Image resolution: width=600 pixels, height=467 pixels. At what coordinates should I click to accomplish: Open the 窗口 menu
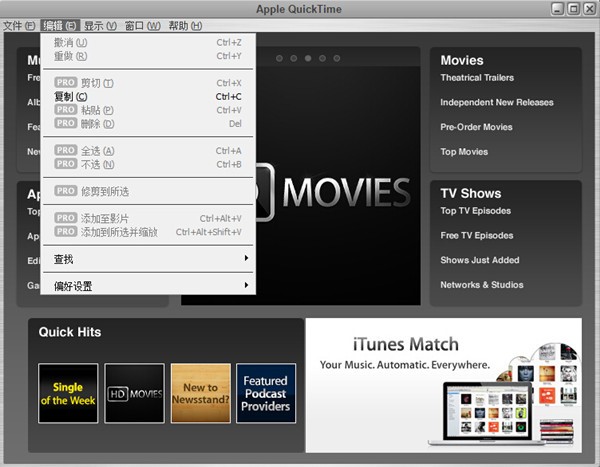click(142, 26)
